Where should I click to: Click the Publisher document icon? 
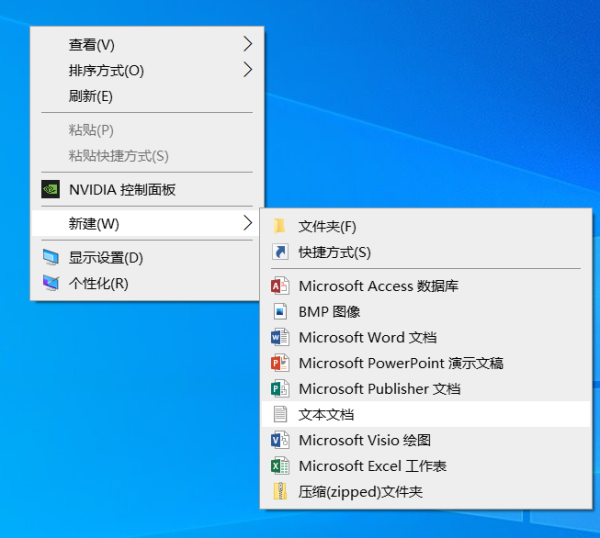click(x=280, y=388)
